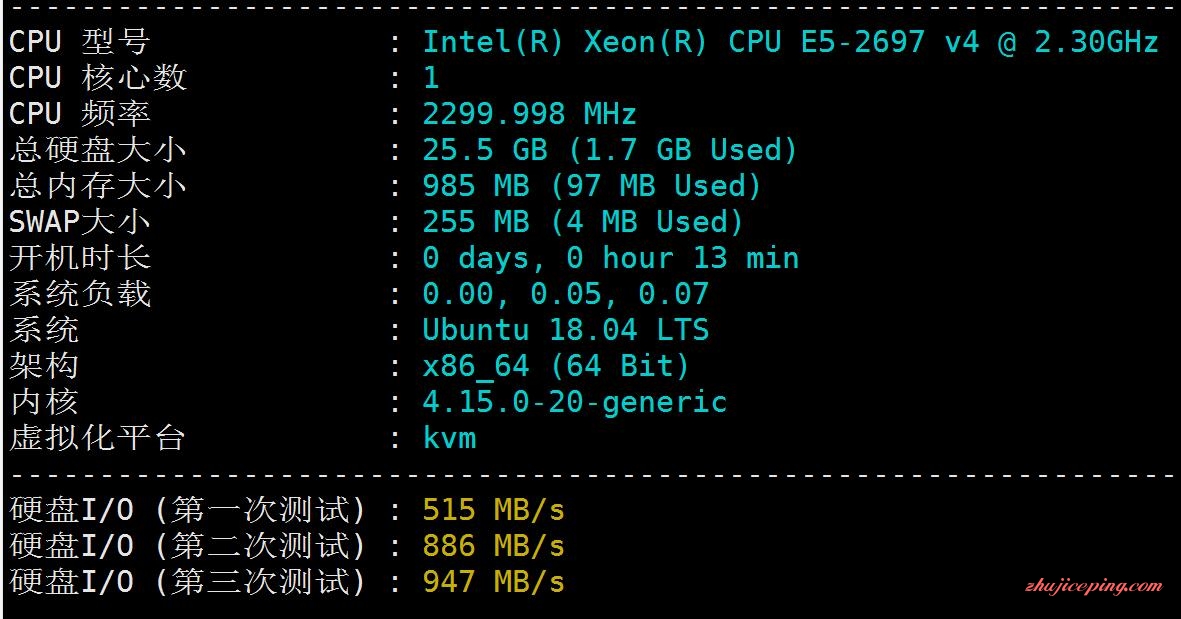
Task: Click the SWAP大小 label
Action: coord(79,222)
